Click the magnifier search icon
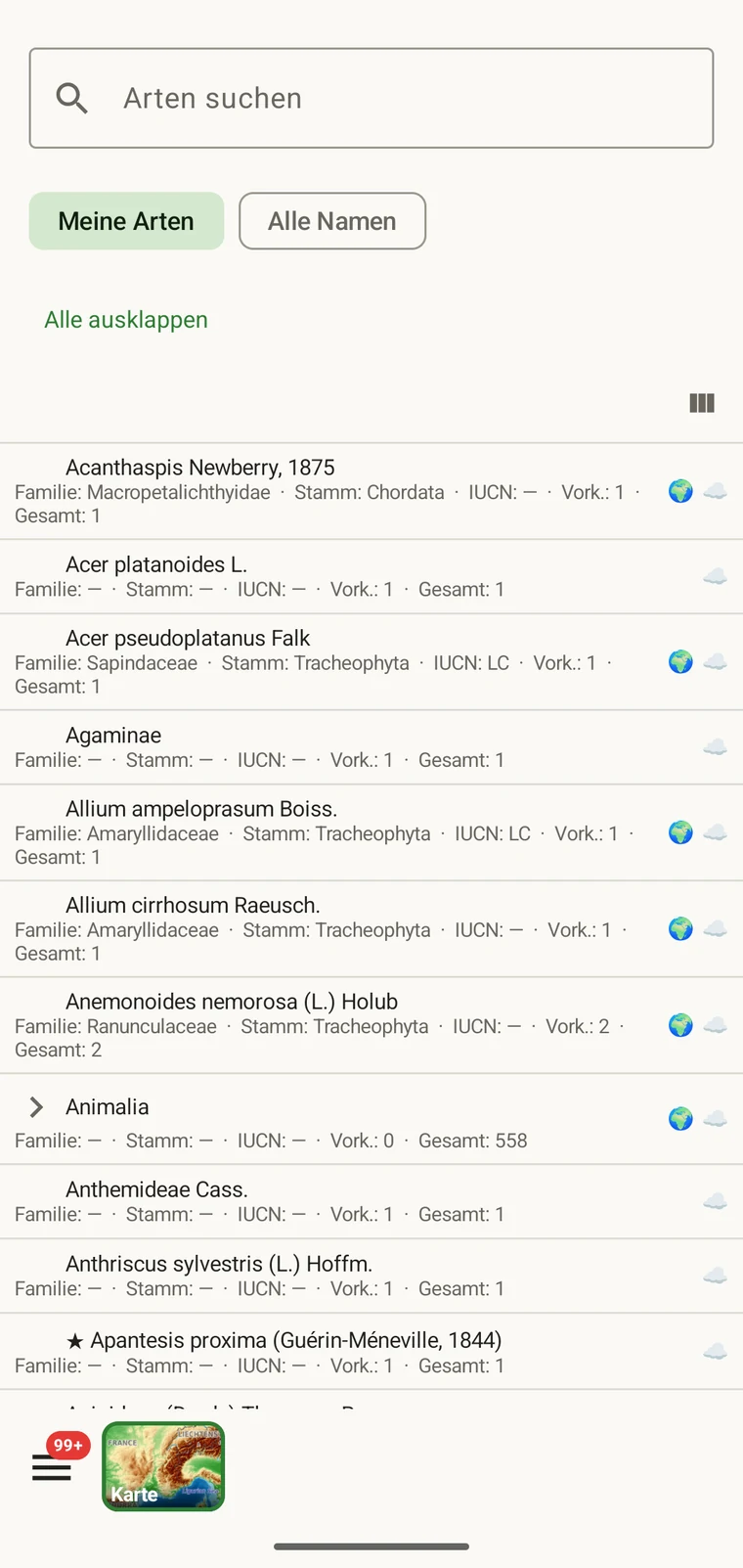Screen dimensions: 743x1568 click(71, 98)
